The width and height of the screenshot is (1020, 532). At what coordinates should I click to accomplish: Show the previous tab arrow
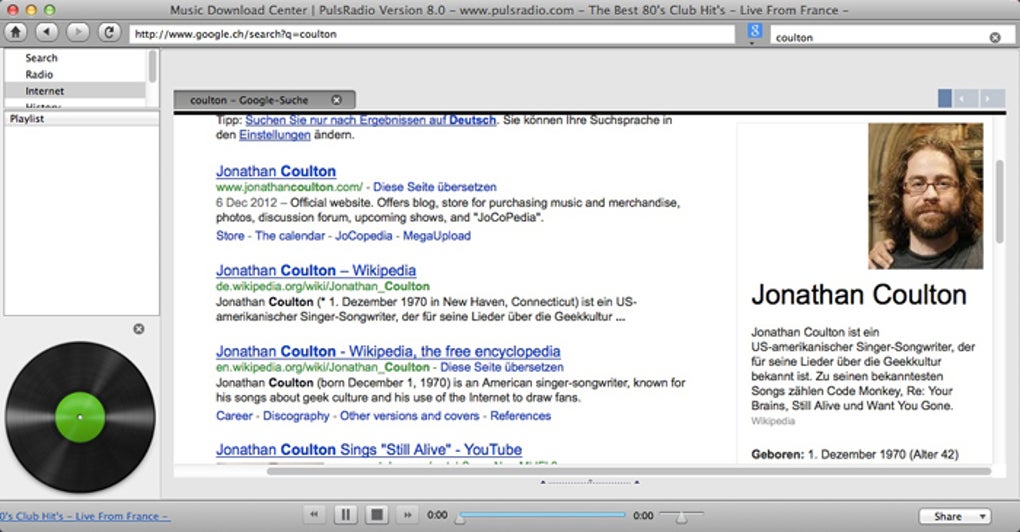click(x=966, y=98)
